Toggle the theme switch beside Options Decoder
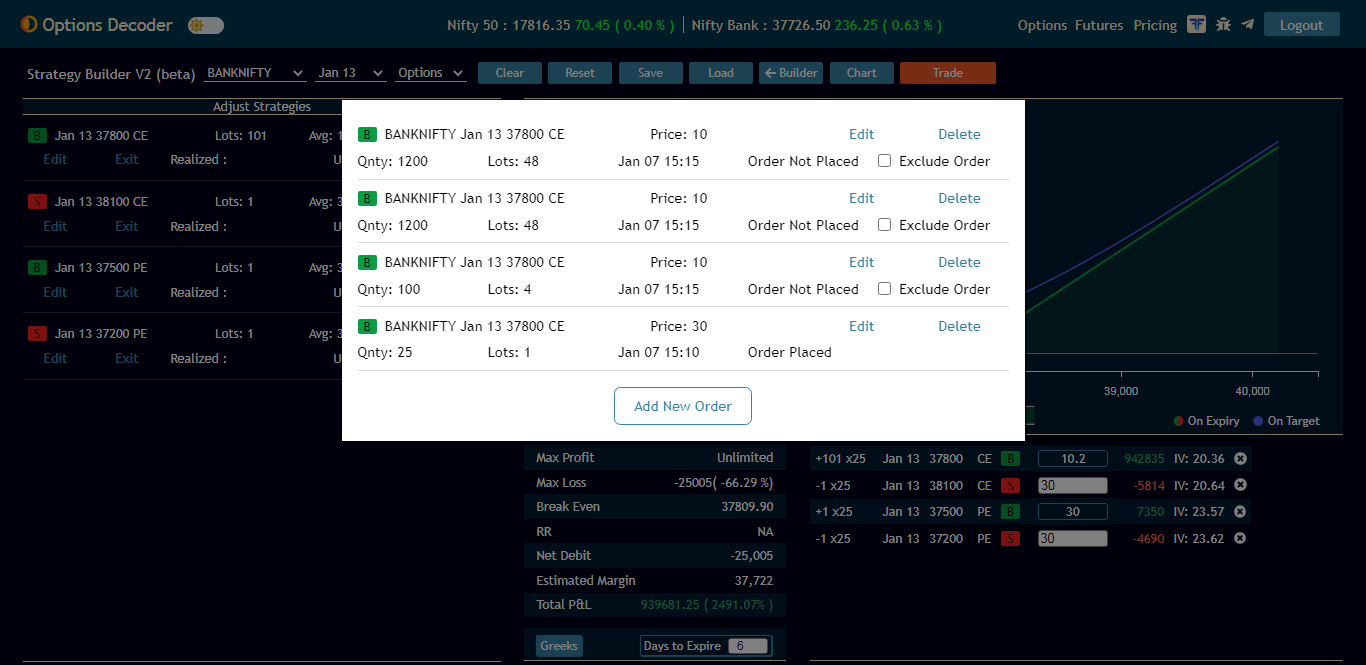The width and height of the screenshot is (1366, 665). pyautogui.click(x=206, y=25)
